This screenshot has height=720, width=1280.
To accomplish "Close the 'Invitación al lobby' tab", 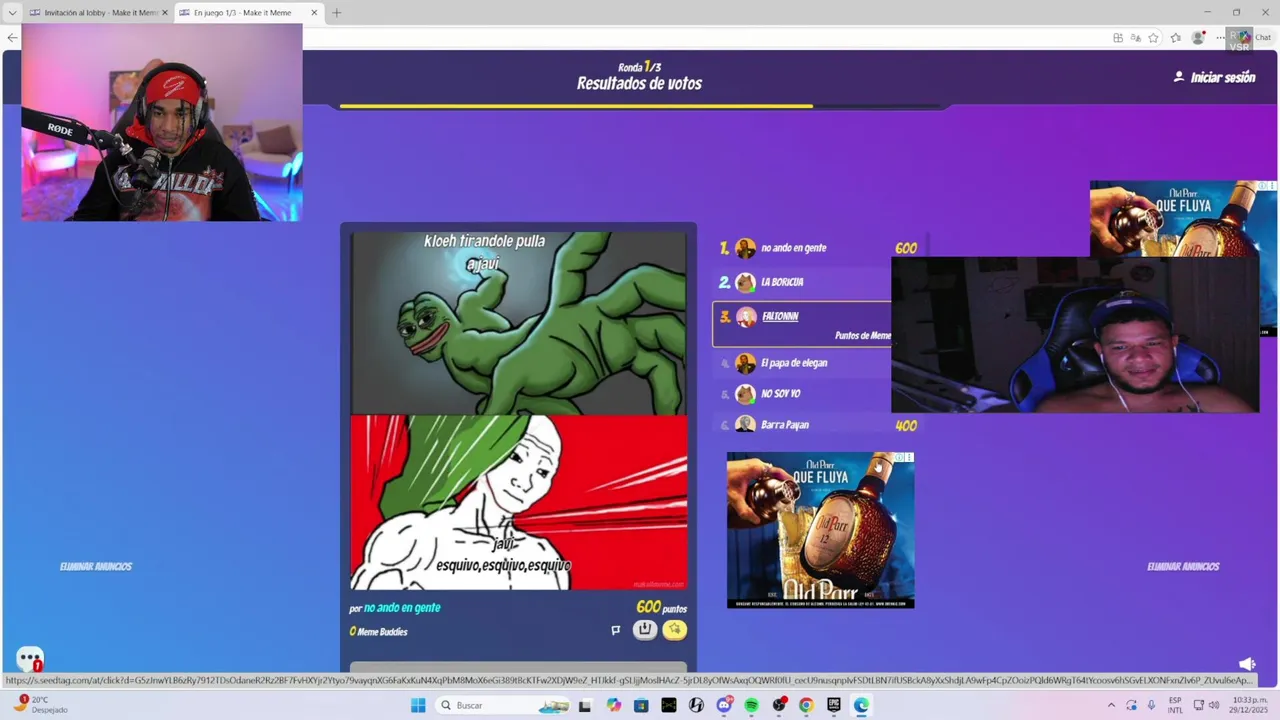I will [165, 13].
